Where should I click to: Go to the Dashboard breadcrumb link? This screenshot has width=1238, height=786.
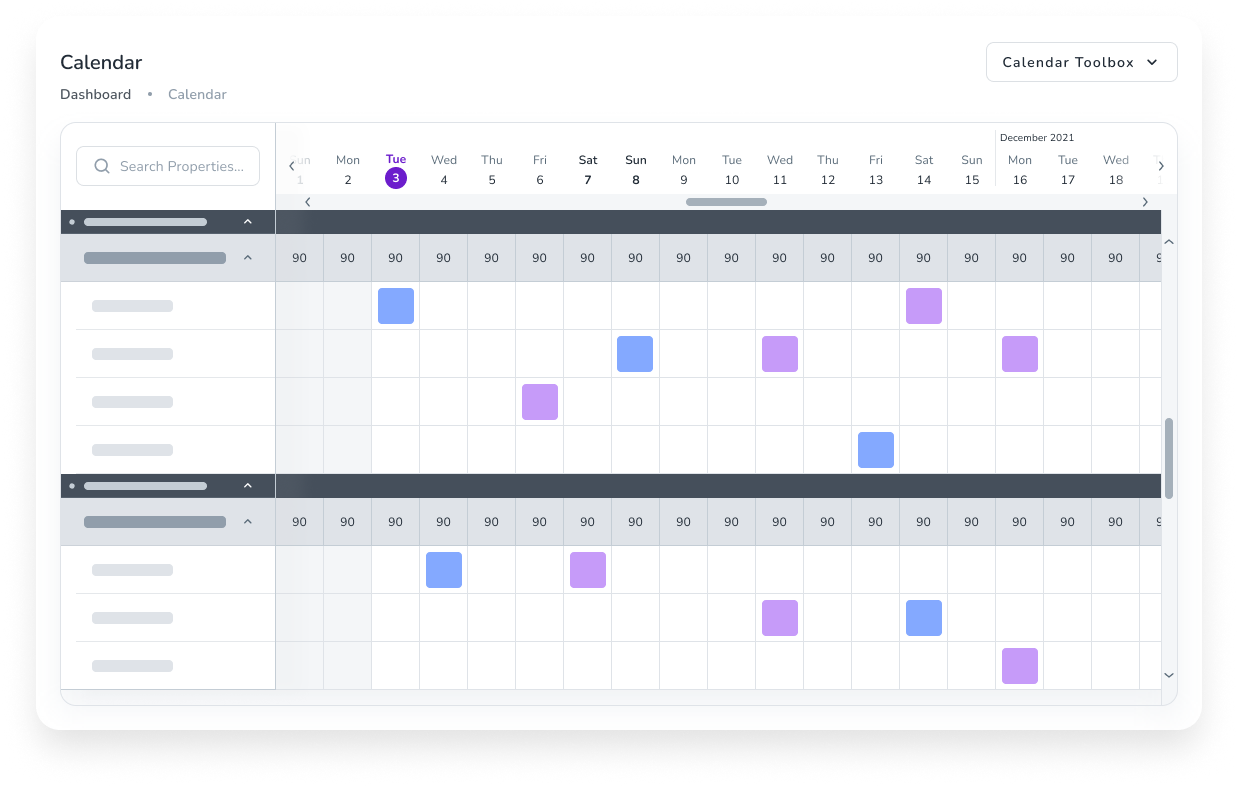coord(95,94)
